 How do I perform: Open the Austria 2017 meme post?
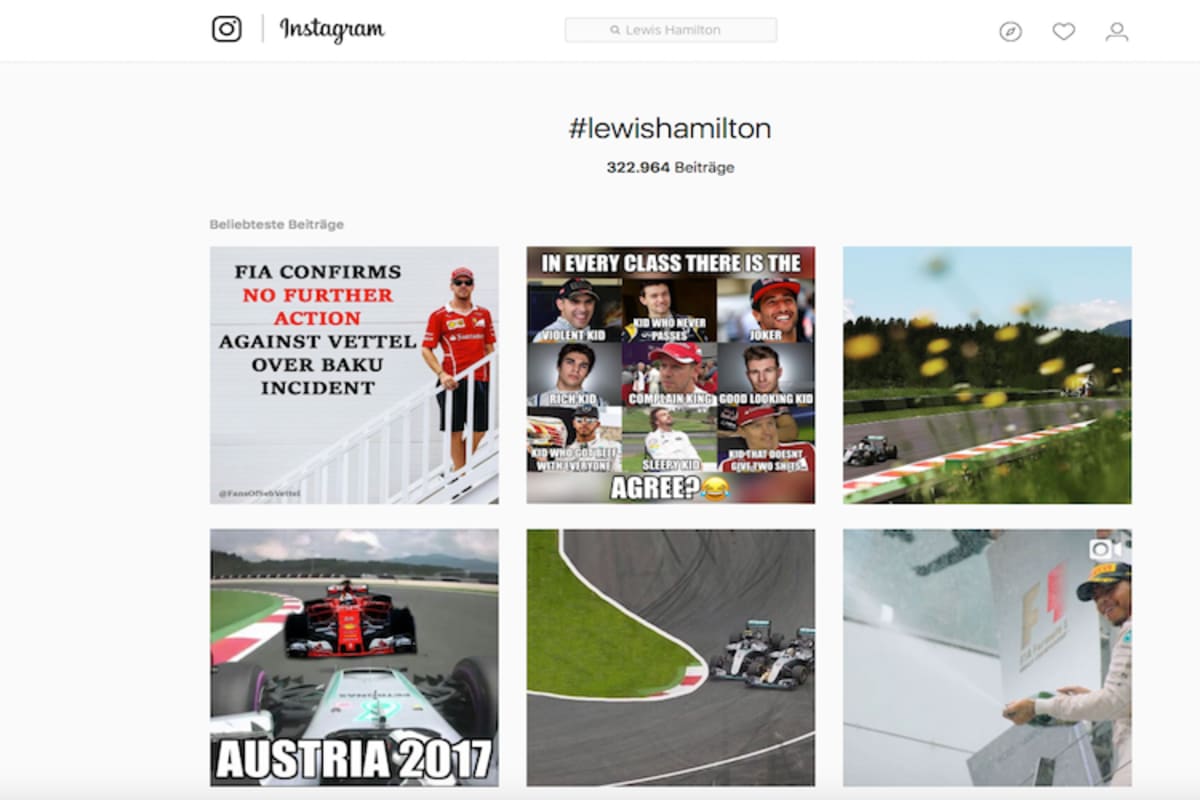tap(354, 658)
